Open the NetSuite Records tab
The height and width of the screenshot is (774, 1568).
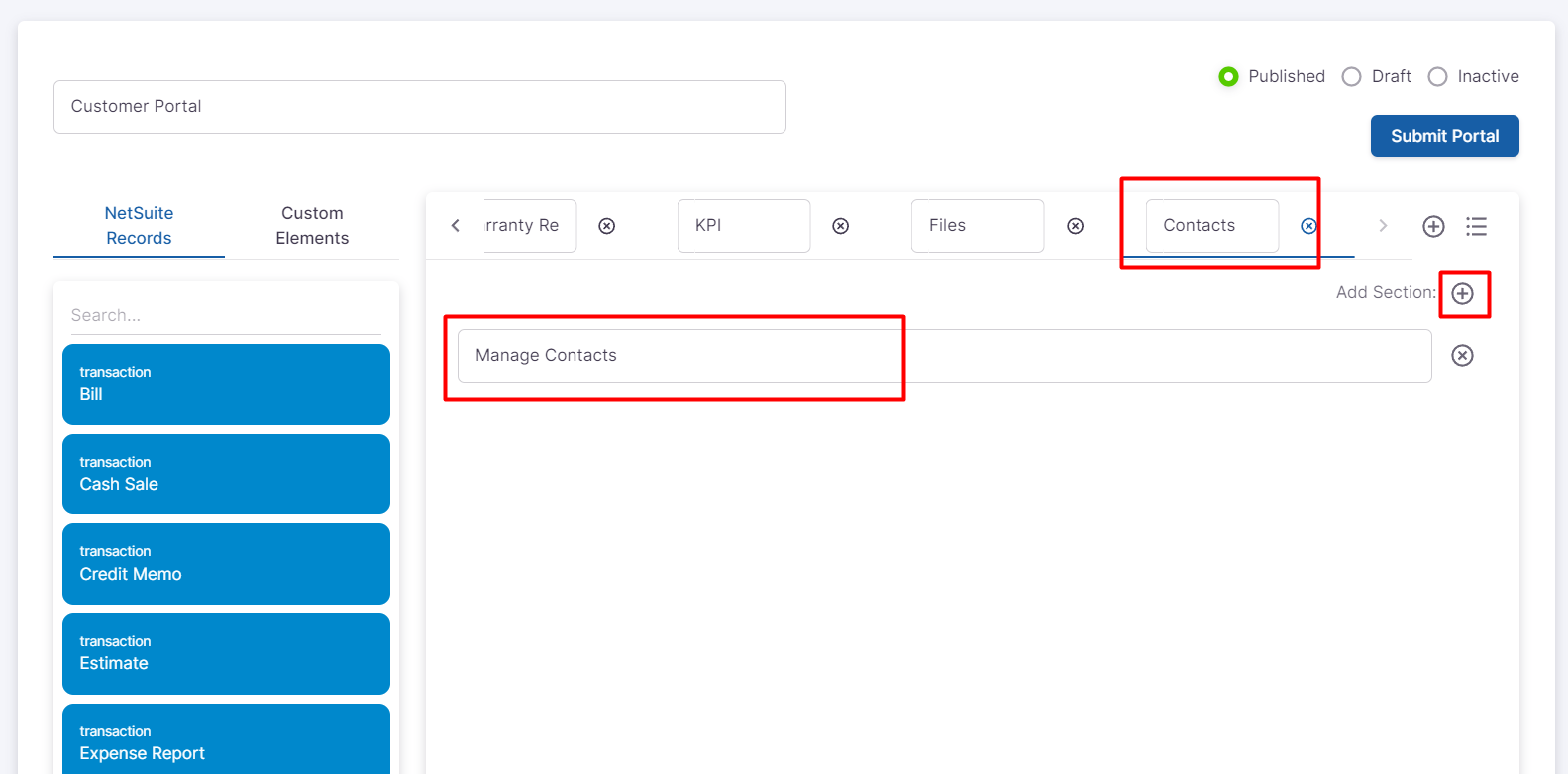click(x=139, y=226)
